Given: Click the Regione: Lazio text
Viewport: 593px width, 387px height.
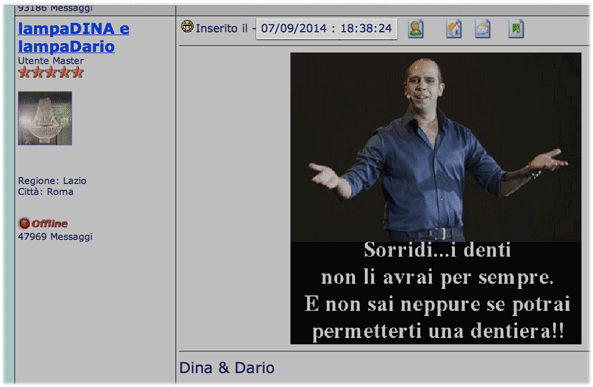Looking at the screenshot, I should pos(52,180).
